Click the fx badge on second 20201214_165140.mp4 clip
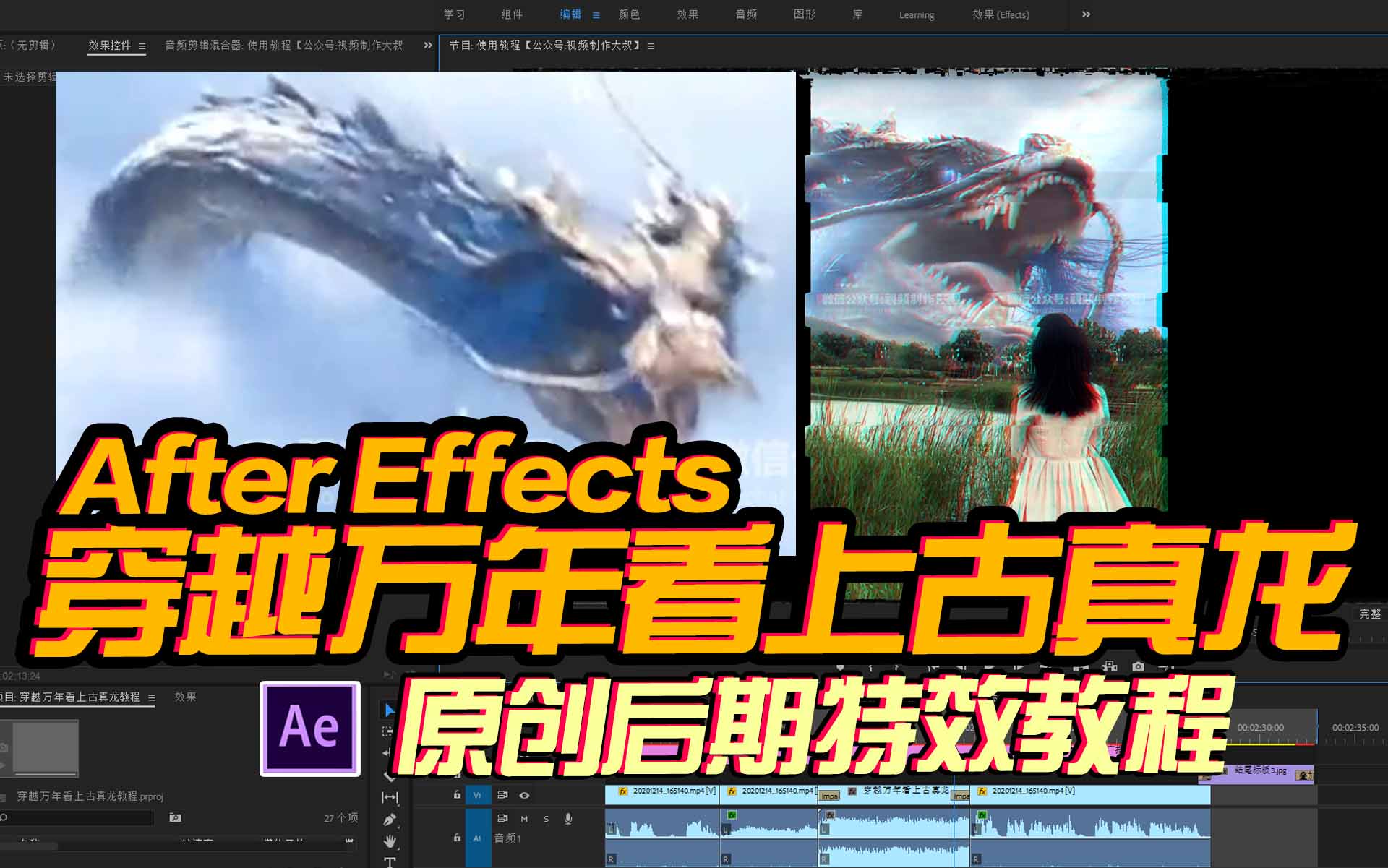The height and width of the screenshot is (868, 1388). (732, 791)
